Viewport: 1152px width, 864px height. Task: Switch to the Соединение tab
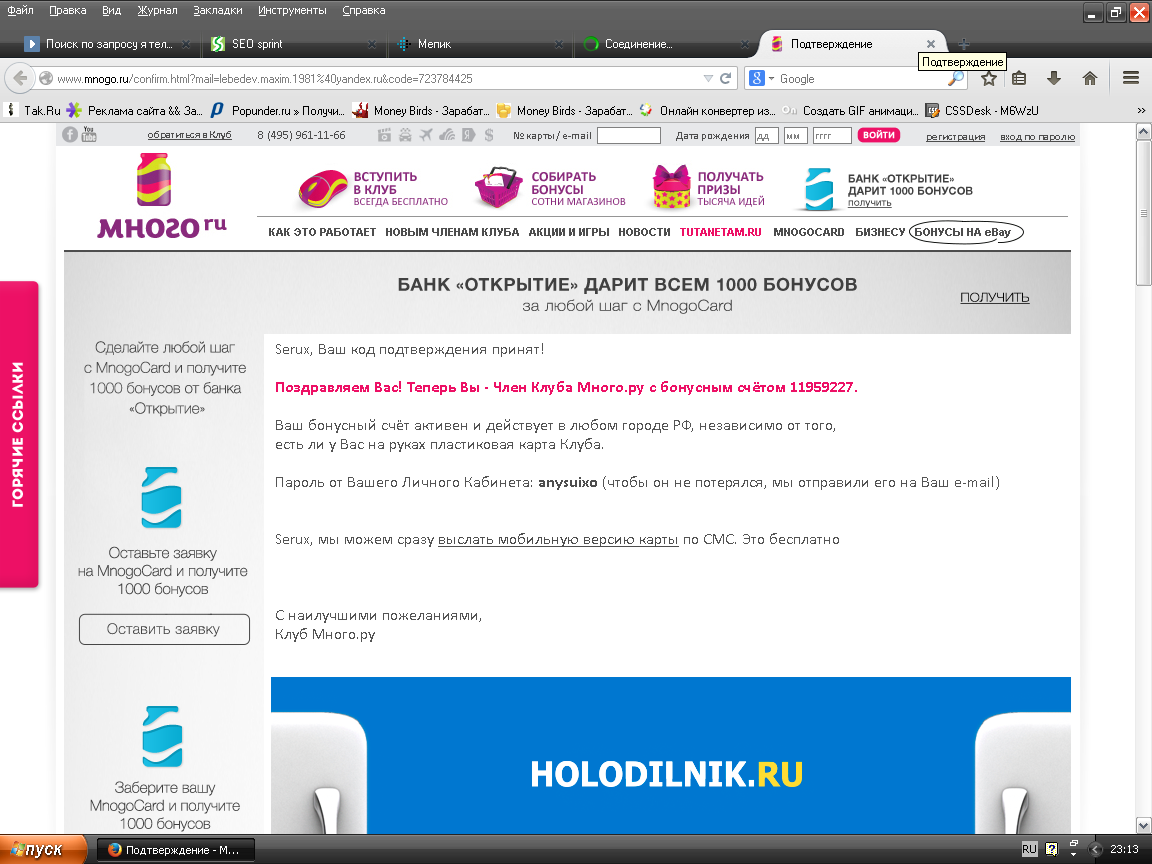pos(666,44)
